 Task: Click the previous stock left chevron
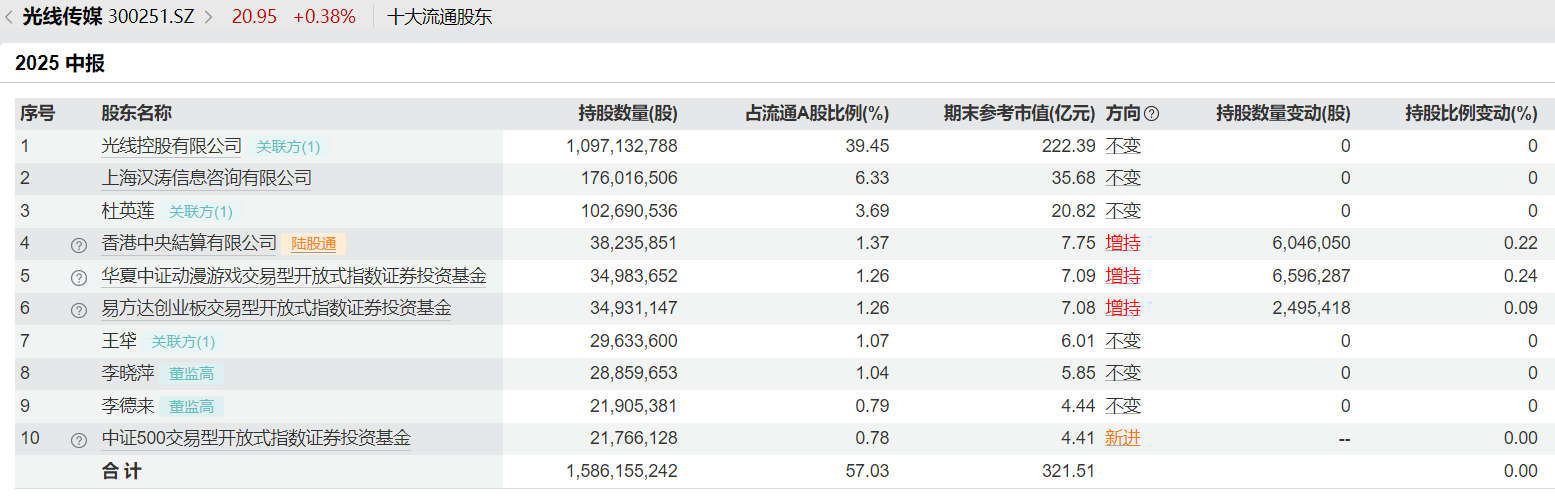pyautogui.click(x=9, y=17)
